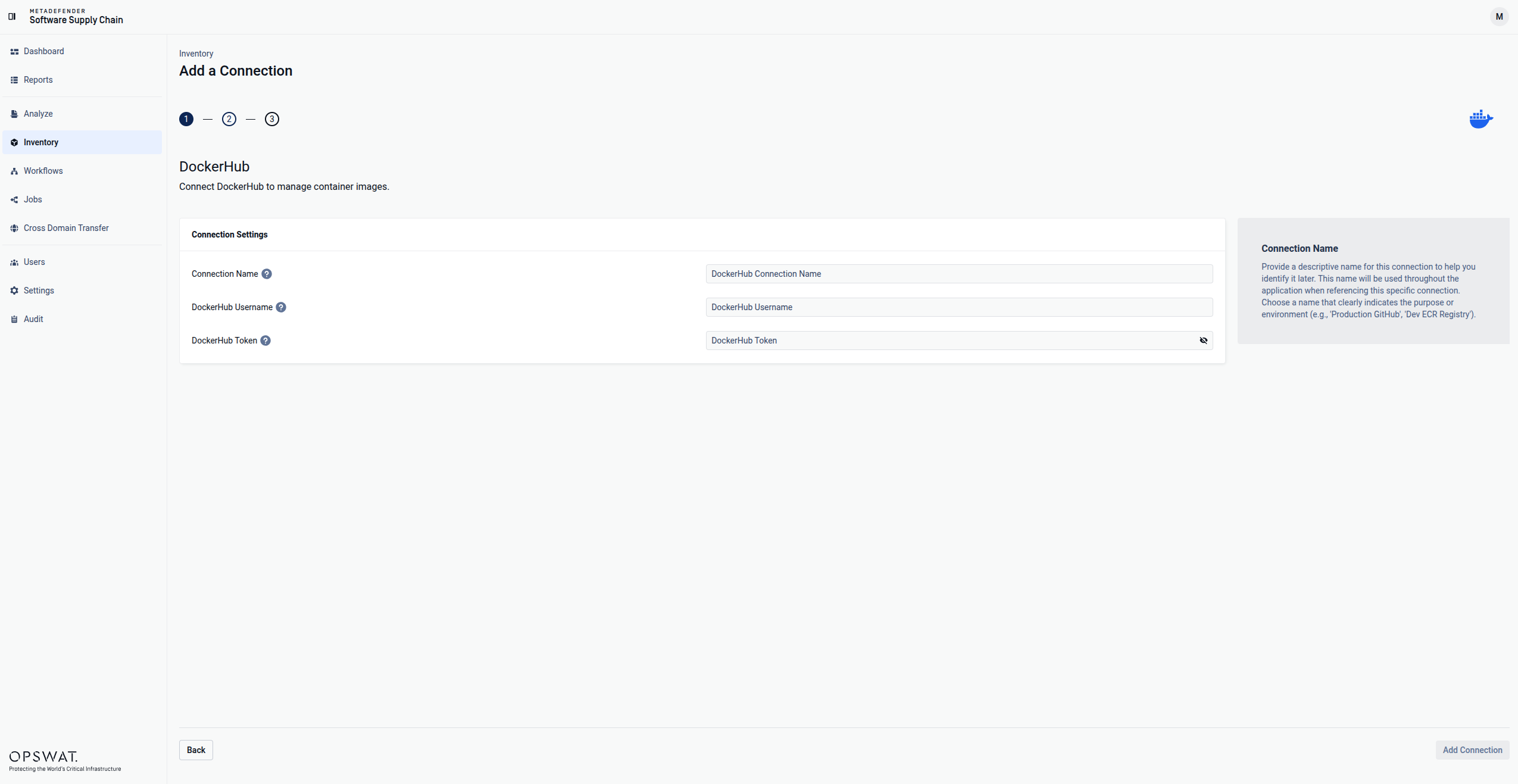
Task: Click the OPSWAT logo
Action: 43,757
